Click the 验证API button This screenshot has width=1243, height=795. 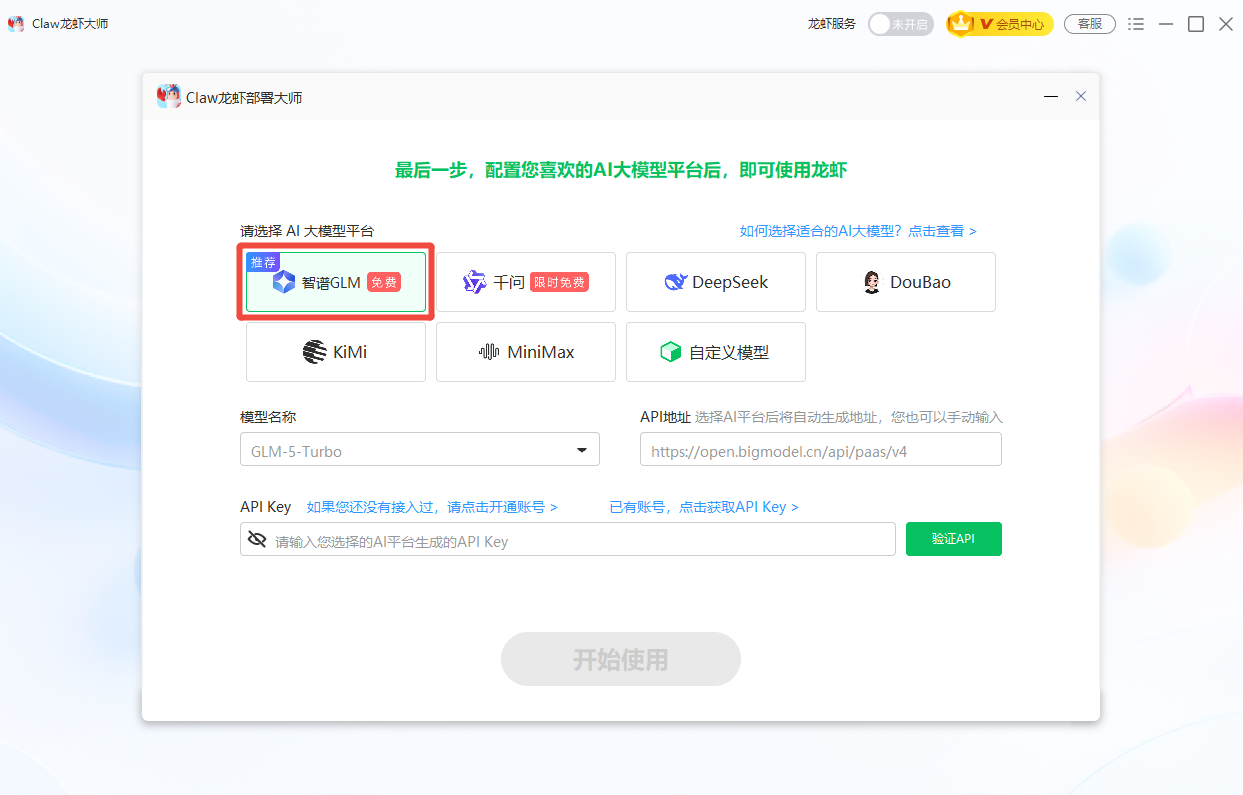coord(953,538)
